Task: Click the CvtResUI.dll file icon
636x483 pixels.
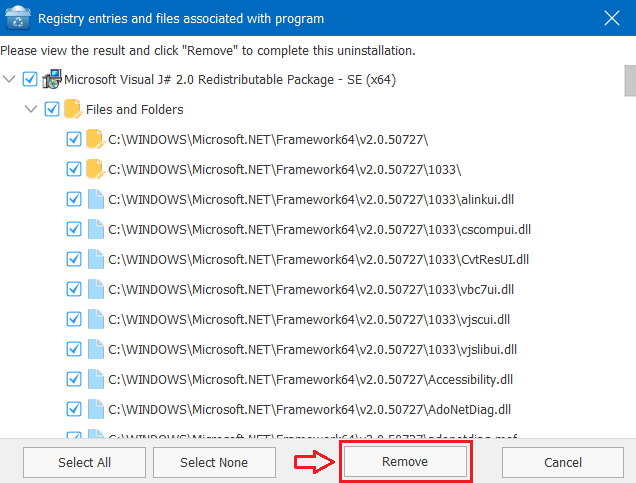Action: point(96,259)
